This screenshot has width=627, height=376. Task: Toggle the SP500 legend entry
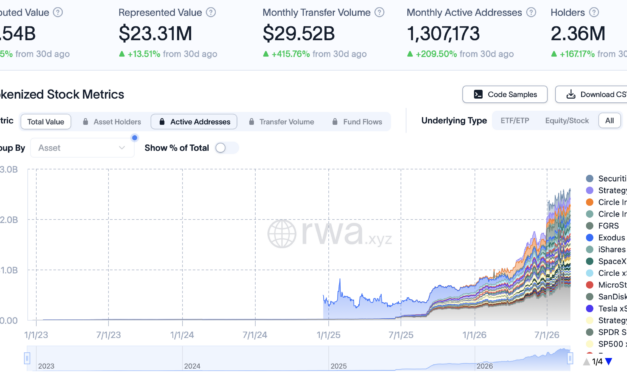coord(606,344)
